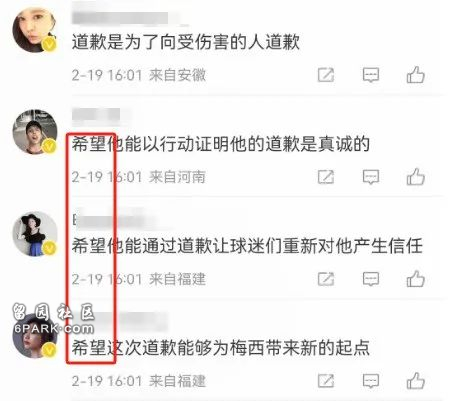The image size is (465, 401).
Task: Open avatar of woman in black hat
Action: [x=35, y=234]
